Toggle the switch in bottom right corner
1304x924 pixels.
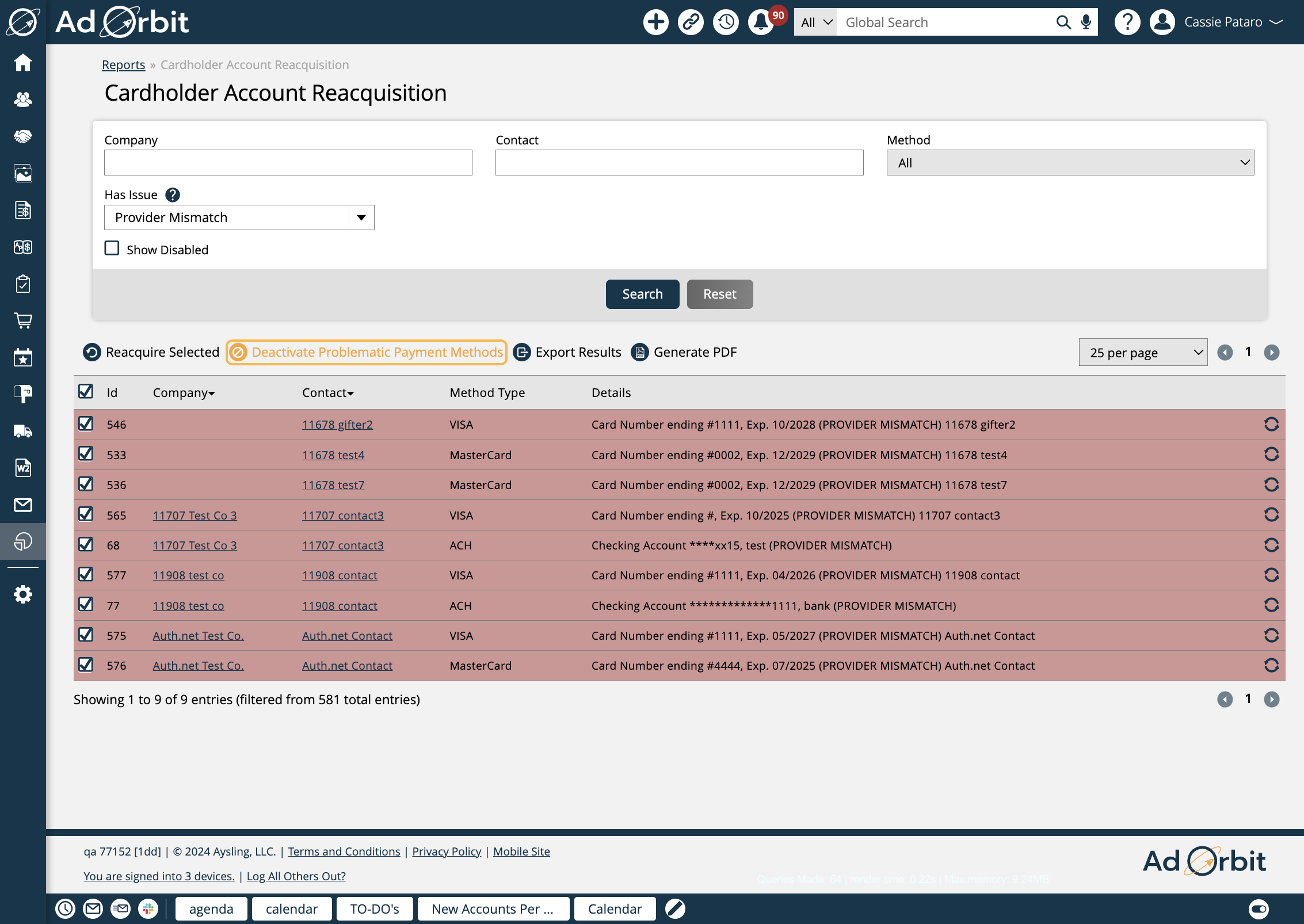click(x=1259, y=909)
